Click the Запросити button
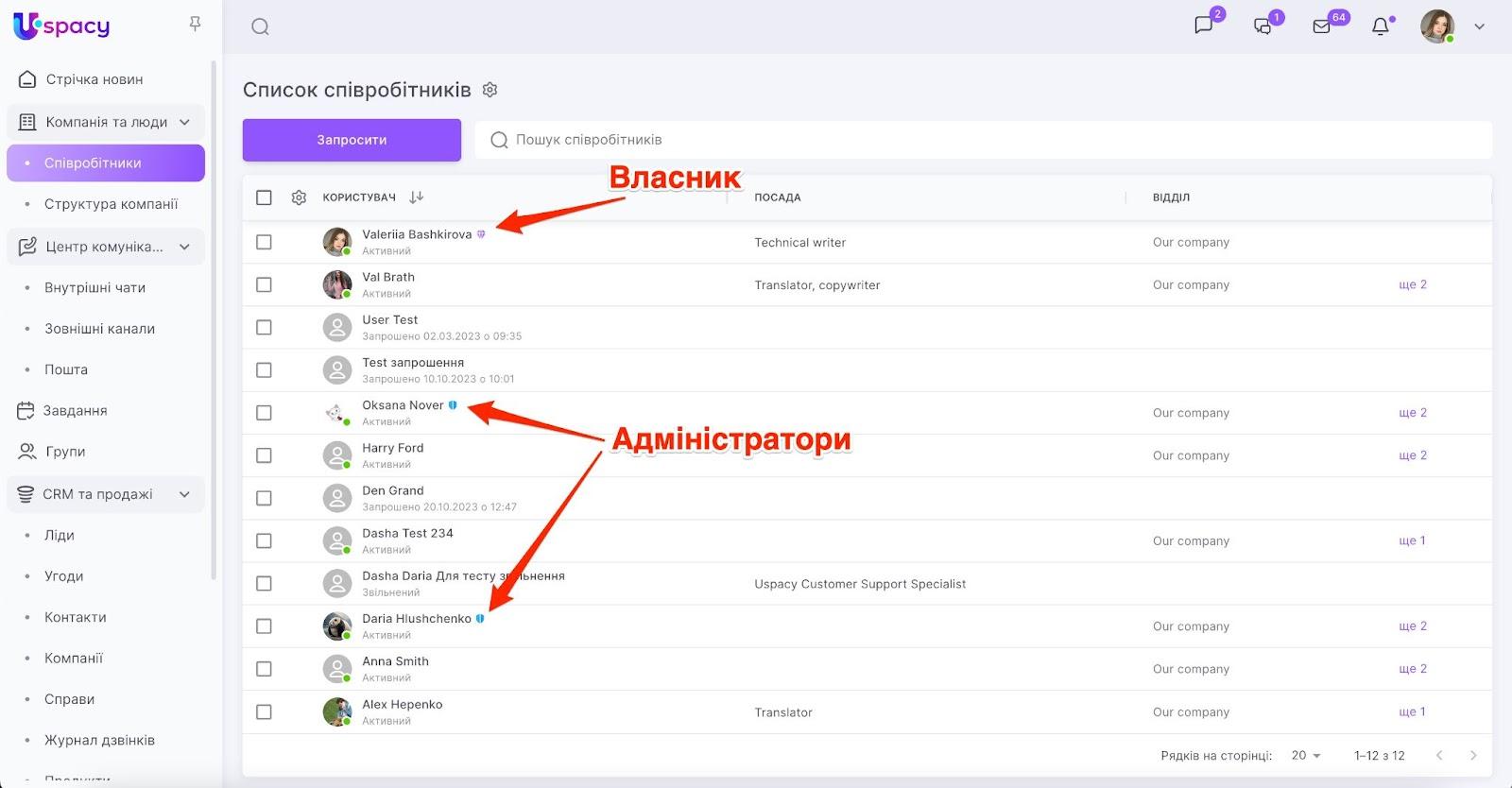Image resolution: width=1512 pixels, height=788 pixels. tap(352, 140)
